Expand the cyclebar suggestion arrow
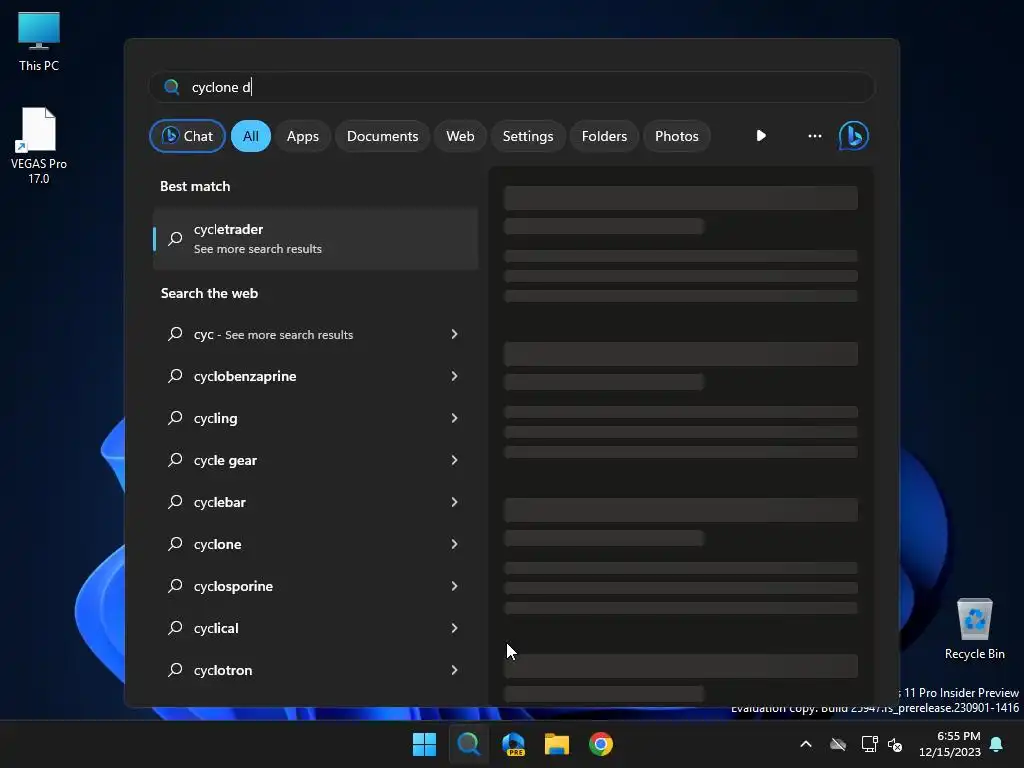The height and width of the screenshot is (768, 1024). [x=455, y=502]
